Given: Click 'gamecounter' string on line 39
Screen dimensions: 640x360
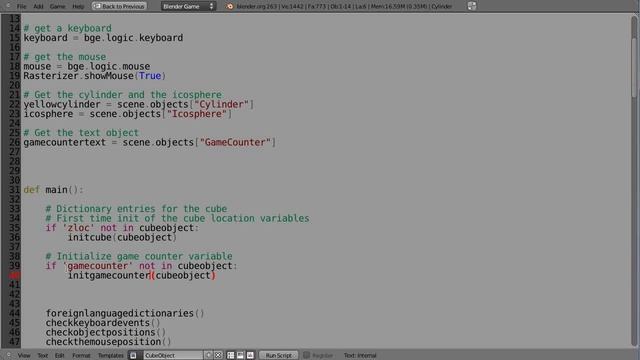Looking at the screenshot, I should point(98,266).
